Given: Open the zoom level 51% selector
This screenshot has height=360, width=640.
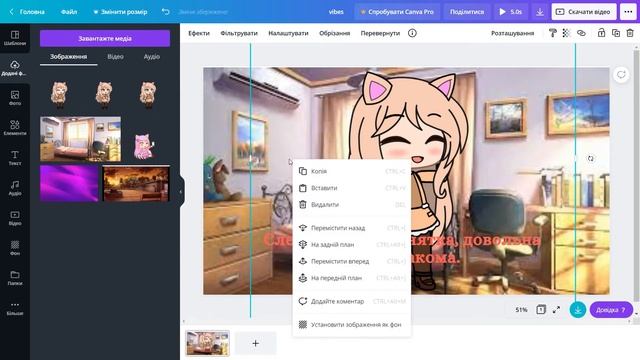Looking at the screenshot, I should point(521,310).
